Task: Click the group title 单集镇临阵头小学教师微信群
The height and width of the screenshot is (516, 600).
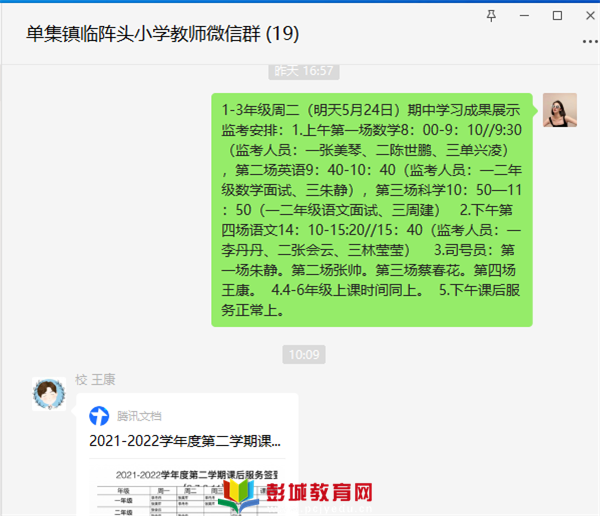Action: (143, 34)
